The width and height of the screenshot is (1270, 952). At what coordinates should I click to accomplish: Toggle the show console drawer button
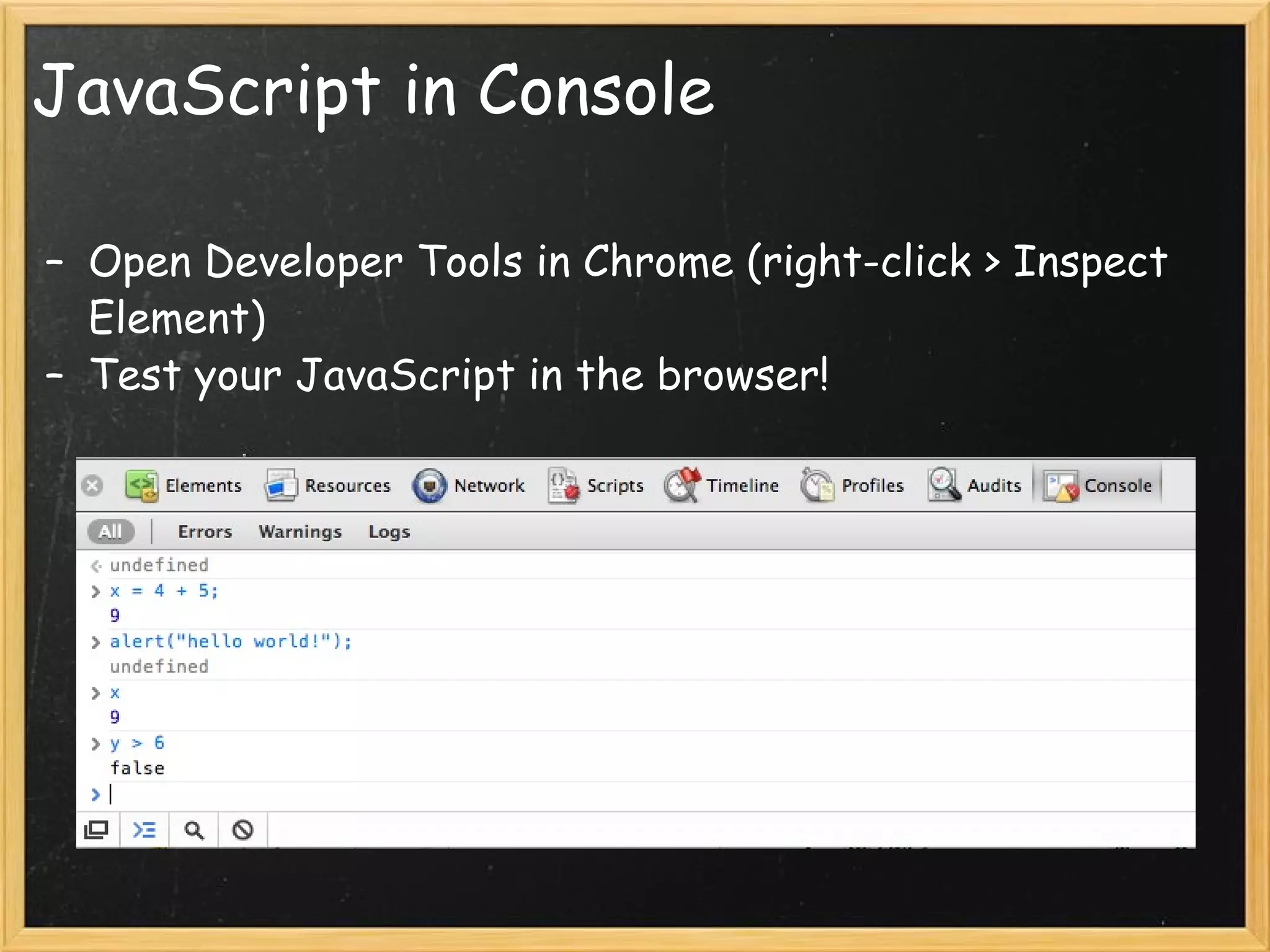coord(144,829)
